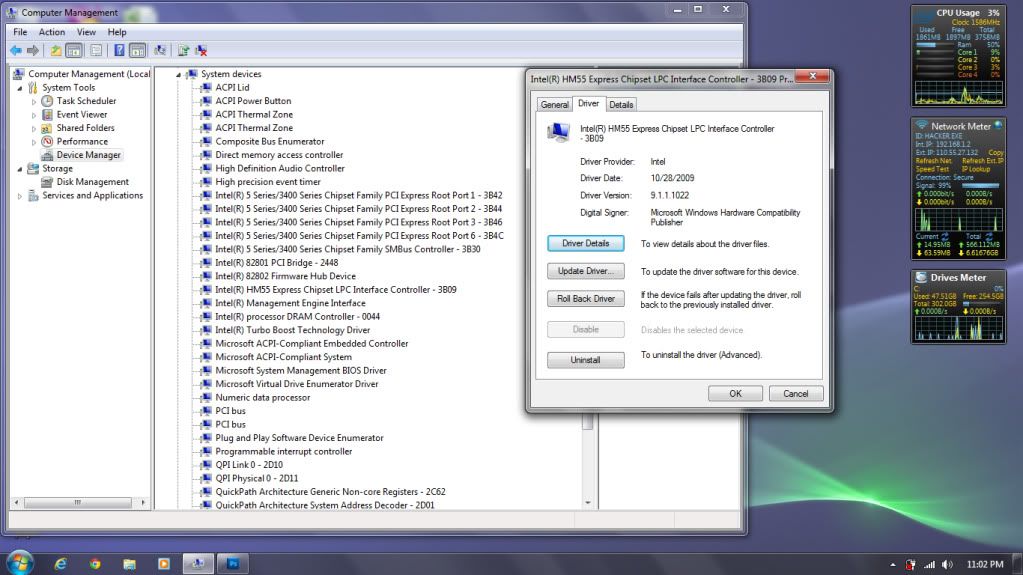Click the Up one level folder icon
The image size is (1023, 575).
click(56, 50)
